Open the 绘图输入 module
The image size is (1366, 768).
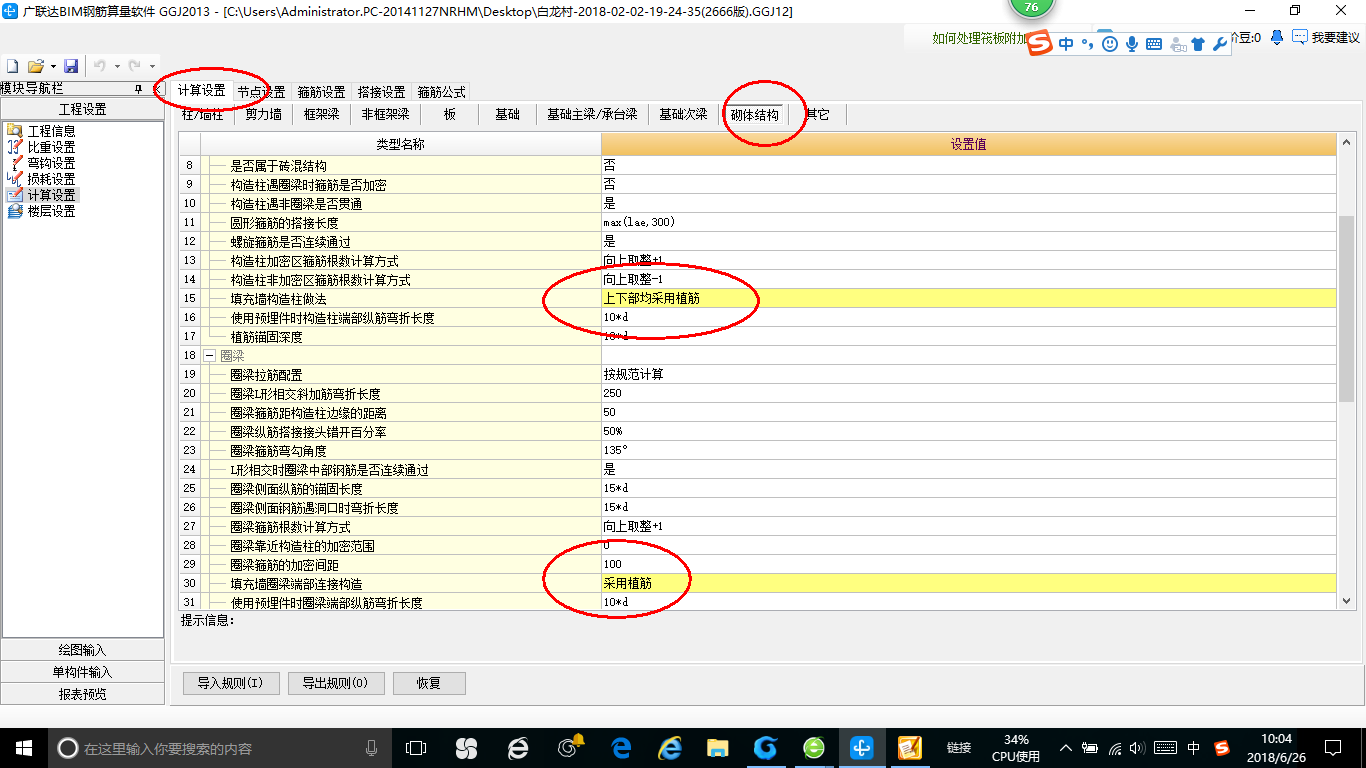click(82, 650)
